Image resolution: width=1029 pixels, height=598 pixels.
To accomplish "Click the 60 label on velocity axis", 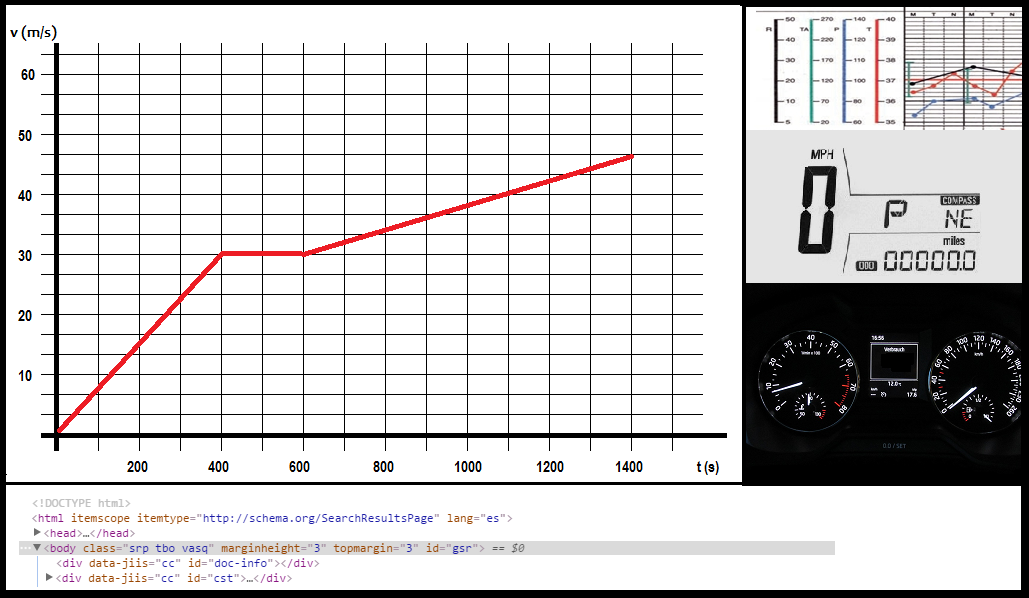I will [x=28, y=75].
